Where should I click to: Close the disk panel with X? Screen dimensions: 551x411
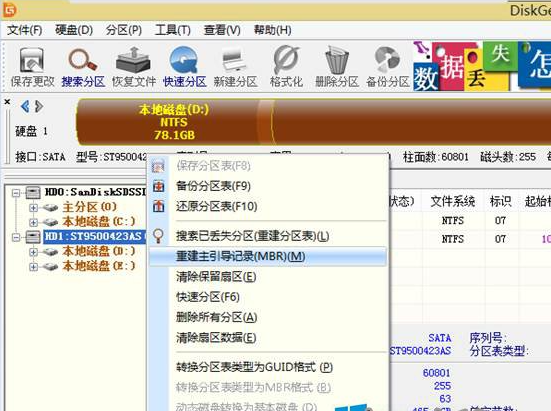click(x=7, y=102)
